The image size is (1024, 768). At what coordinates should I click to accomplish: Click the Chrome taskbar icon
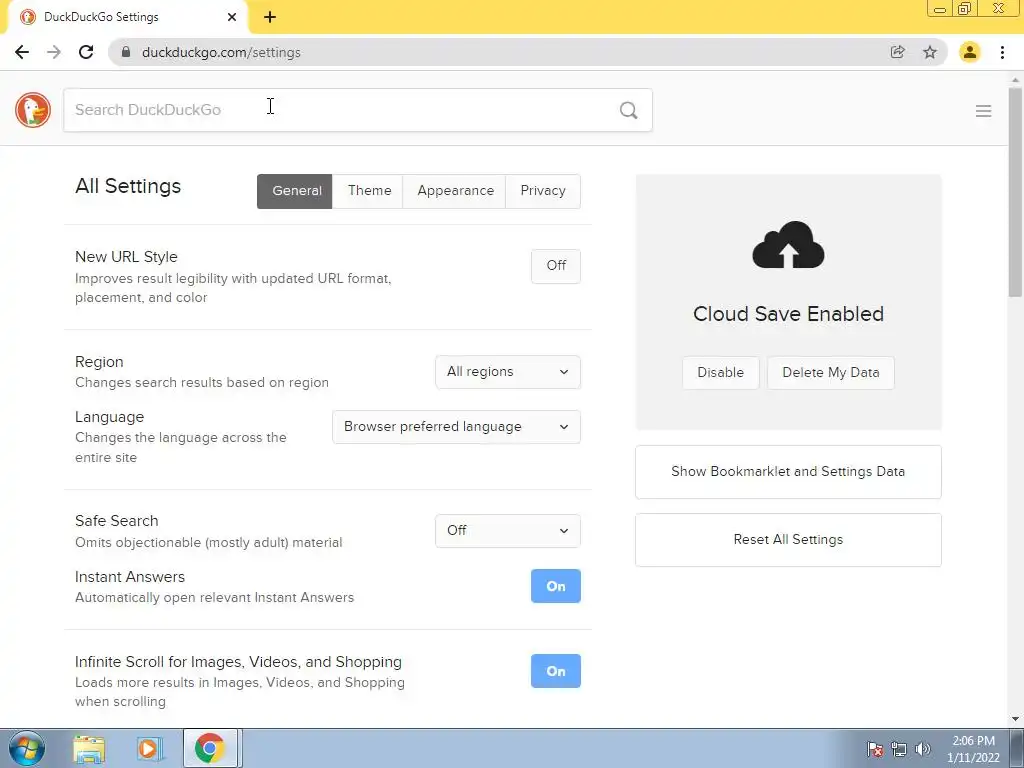(210, 748)
